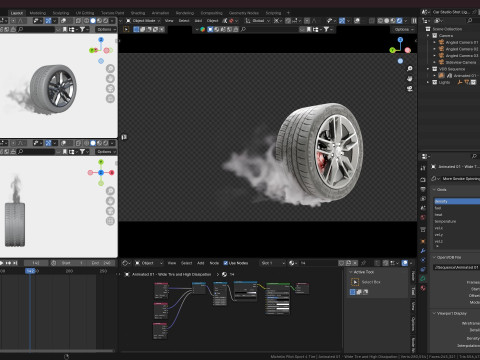Screen dimensions: 480x360
Task: Open the Output properties tab
Action: (x=423, y=189)
